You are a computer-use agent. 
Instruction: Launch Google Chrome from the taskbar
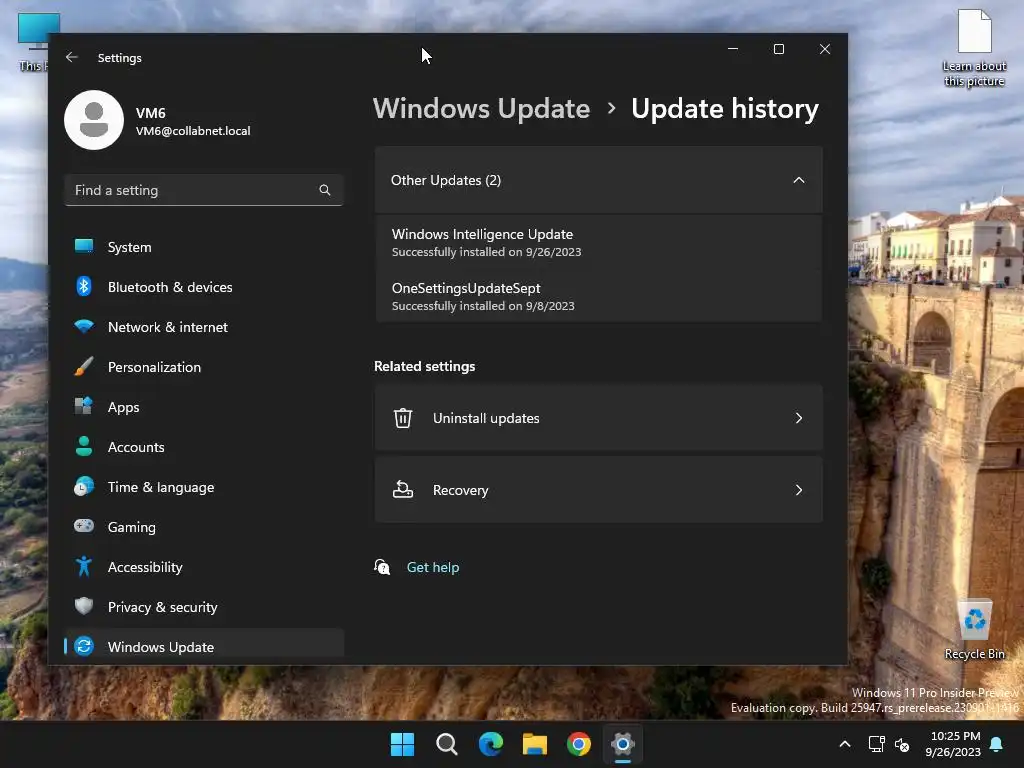(579, 744)
